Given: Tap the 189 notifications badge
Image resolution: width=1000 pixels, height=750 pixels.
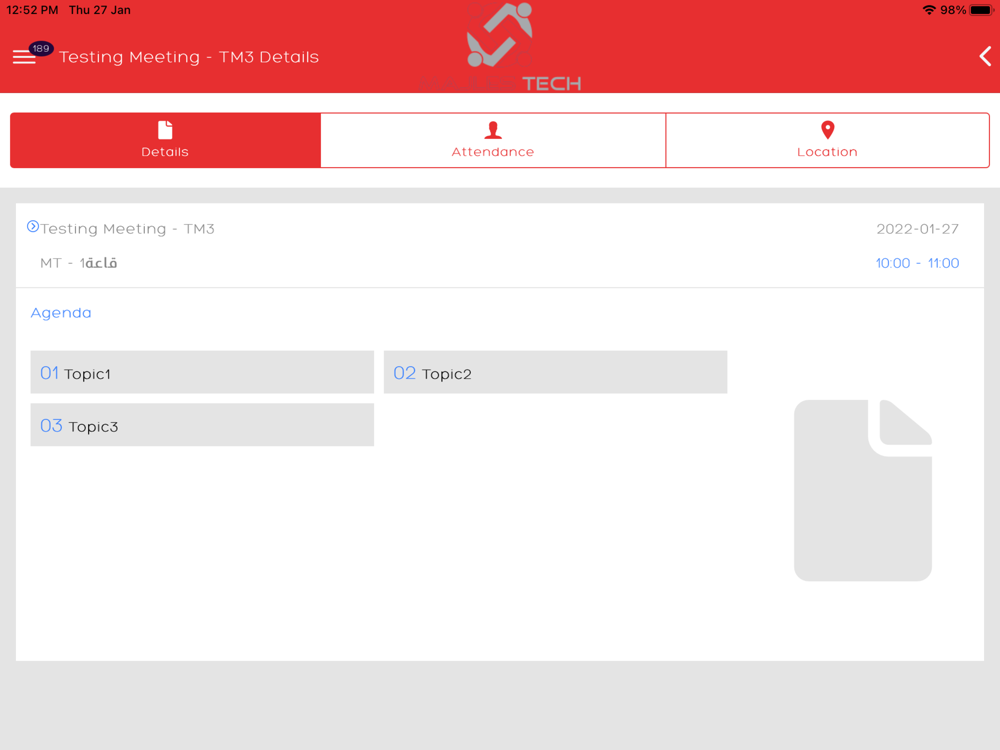Looking at the screenshot, I should point(41,48).
